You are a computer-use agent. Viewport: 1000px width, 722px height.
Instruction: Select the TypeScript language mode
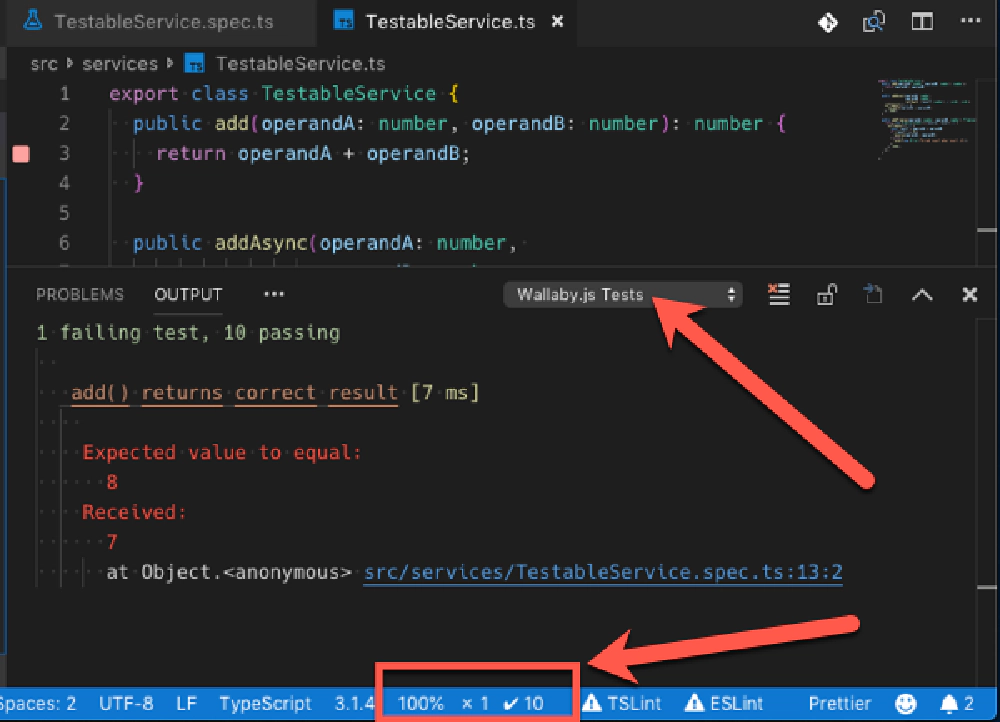point(265,704)
